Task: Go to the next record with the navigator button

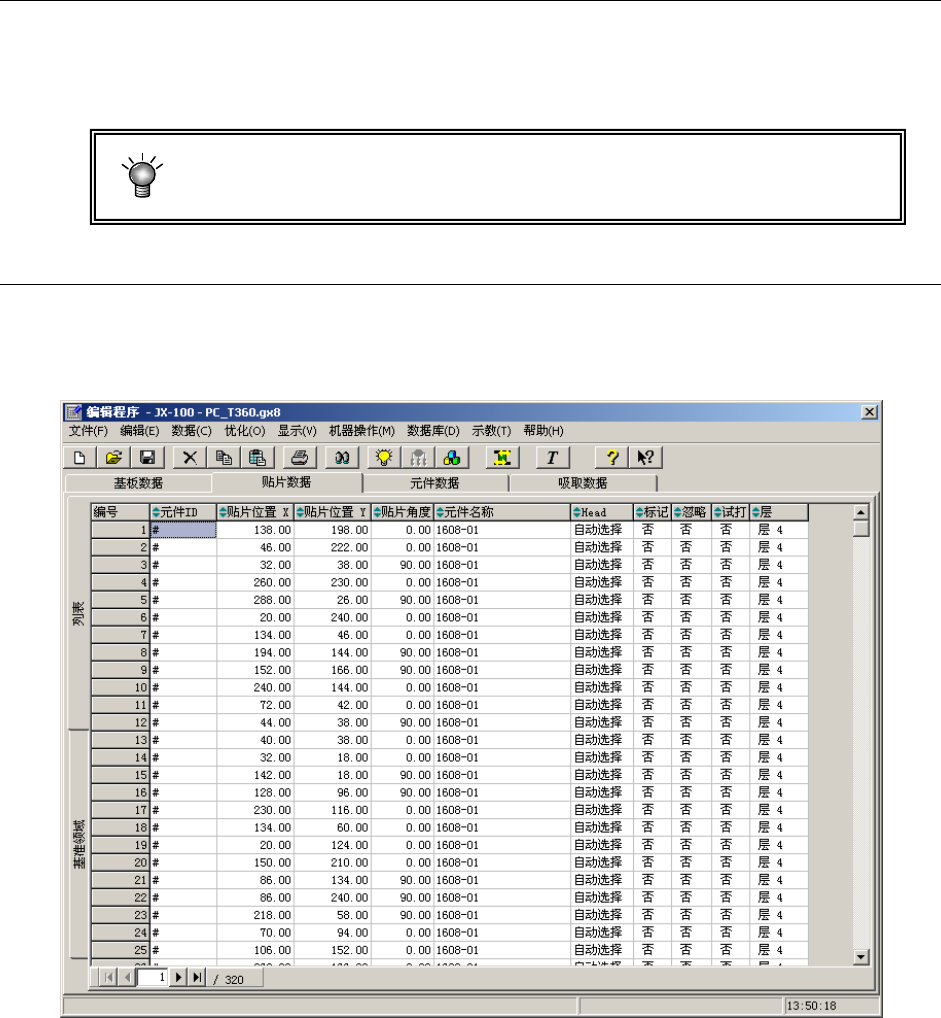Action: coord(179,977)
